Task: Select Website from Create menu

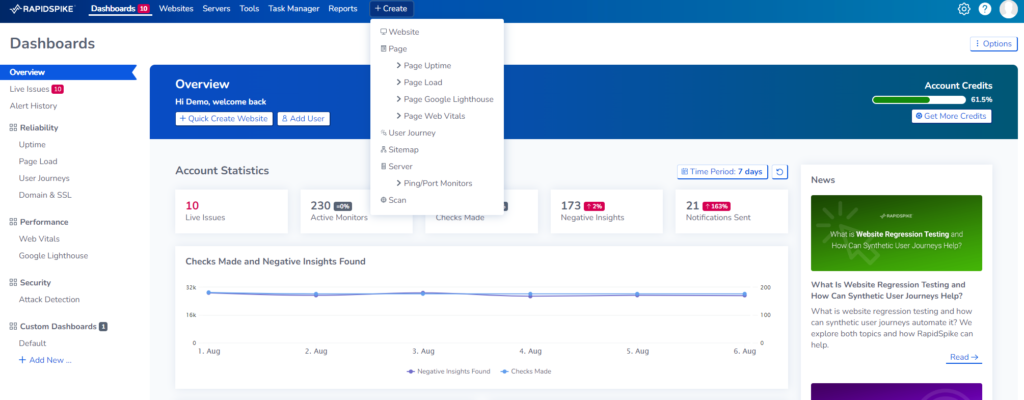Action: pyautogui.click(x=400, y=32)
